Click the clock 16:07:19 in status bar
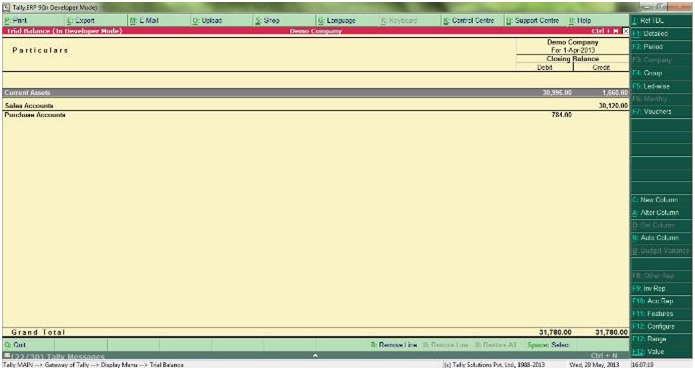Viewport: 695px width, 370px height. pos(642,365)
